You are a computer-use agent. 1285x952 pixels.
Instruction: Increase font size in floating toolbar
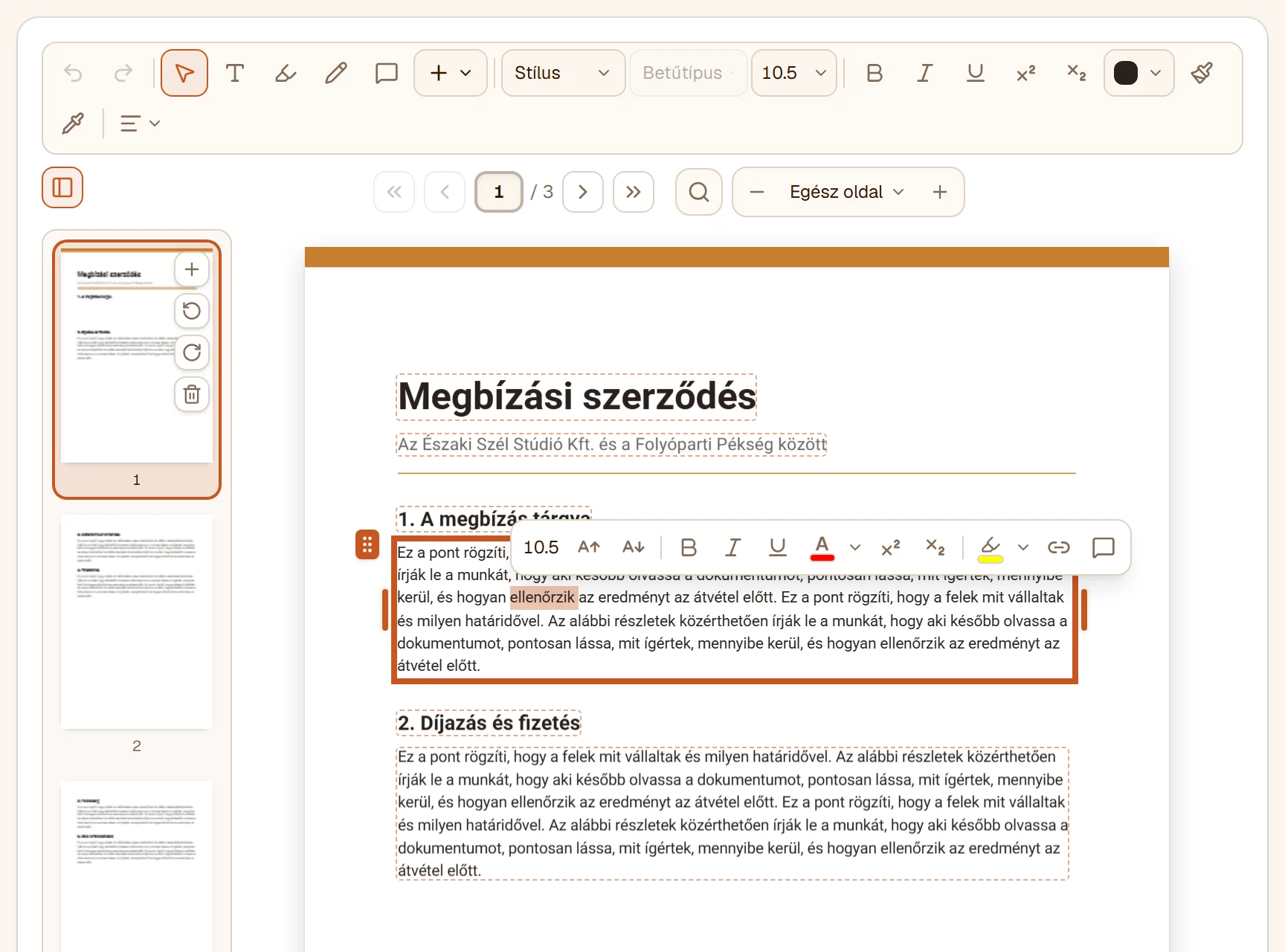click(x=589, y=547)
